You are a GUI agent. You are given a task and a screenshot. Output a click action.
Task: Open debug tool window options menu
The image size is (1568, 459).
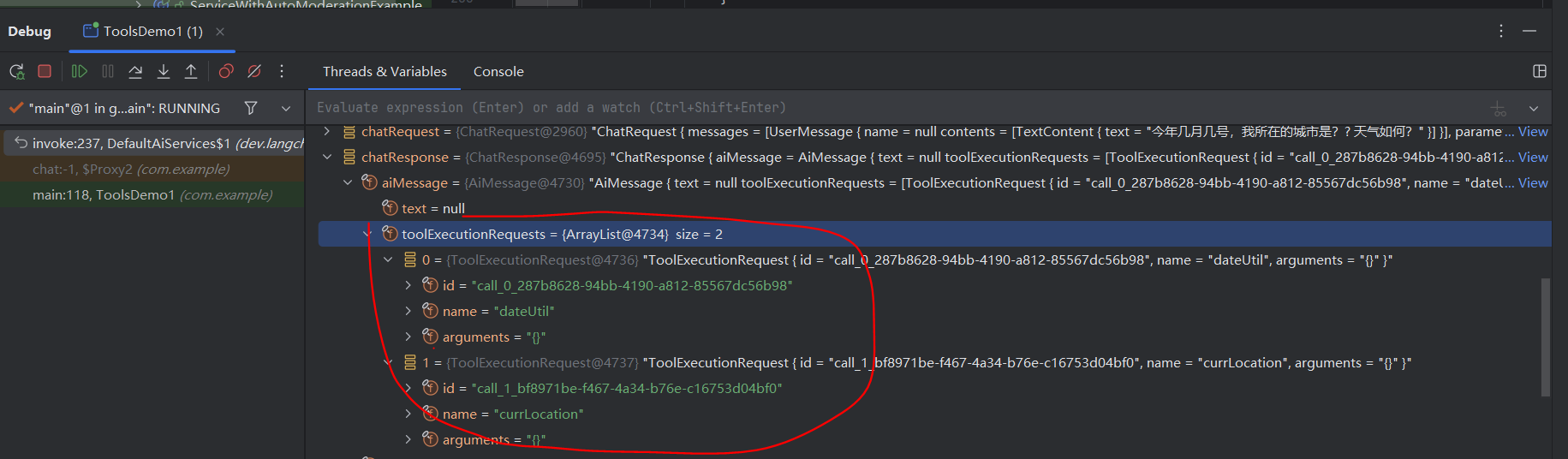[1501, 31]
